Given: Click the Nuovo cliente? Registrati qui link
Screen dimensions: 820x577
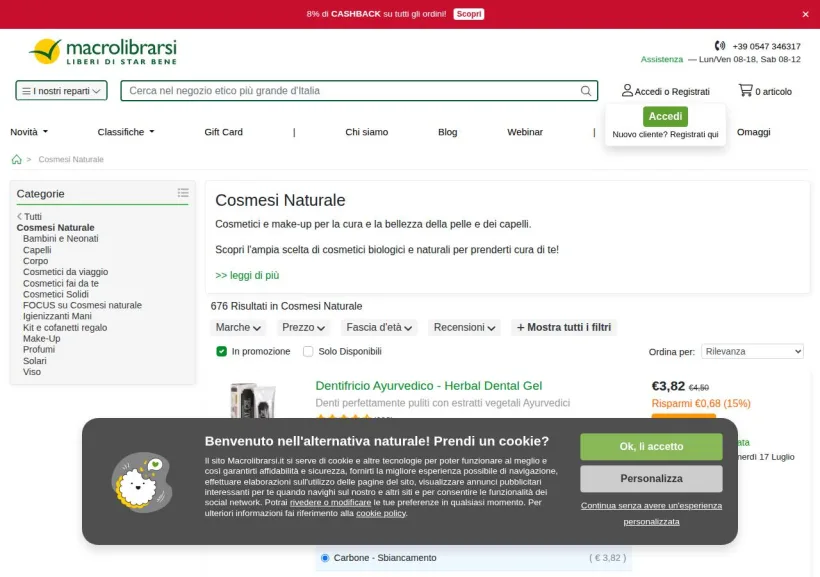Looking at the screenshot, I should [665, 134].
